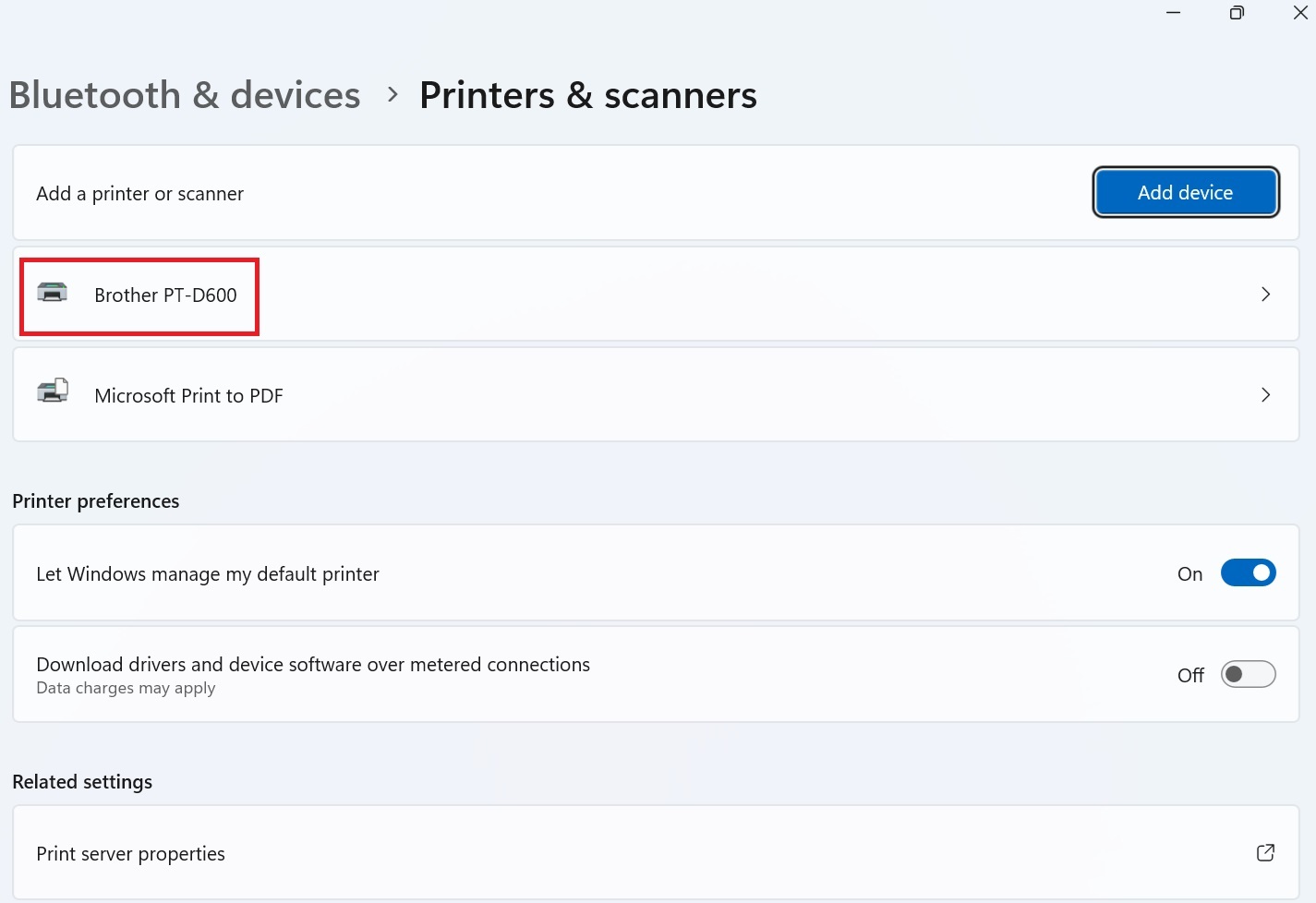This screenshot has height=903, width=1316.
Task: Select the Microsoft Print to PDF label
Action: [x=188, y=396]
